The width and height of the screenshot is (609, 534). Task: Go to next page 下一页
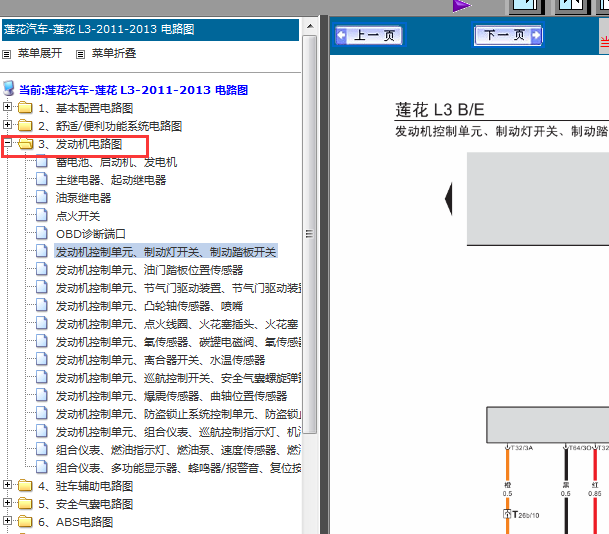coord(508,35)
